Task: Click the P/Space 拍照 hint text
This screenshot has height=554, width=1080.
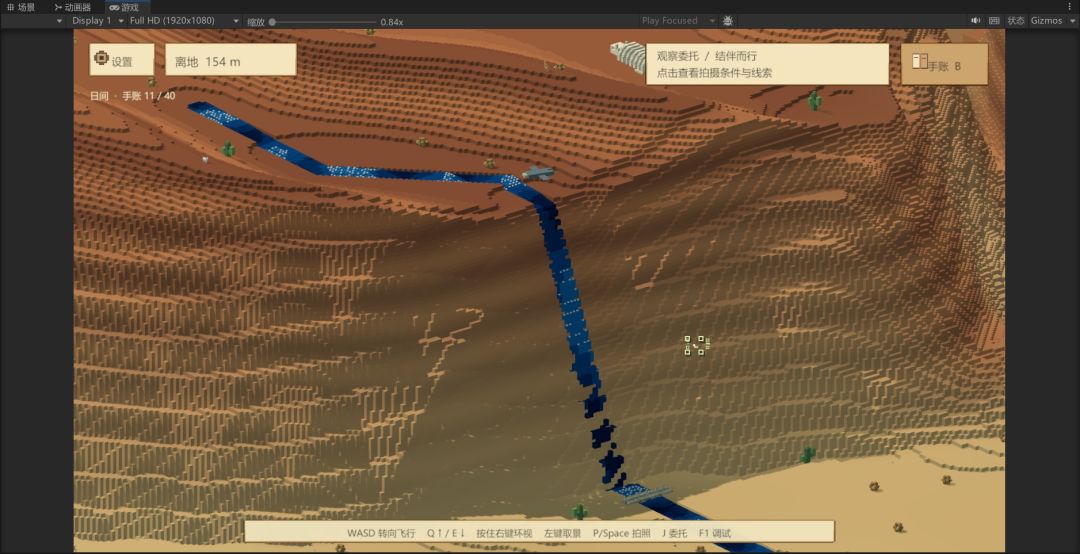Action: point(621,533)
